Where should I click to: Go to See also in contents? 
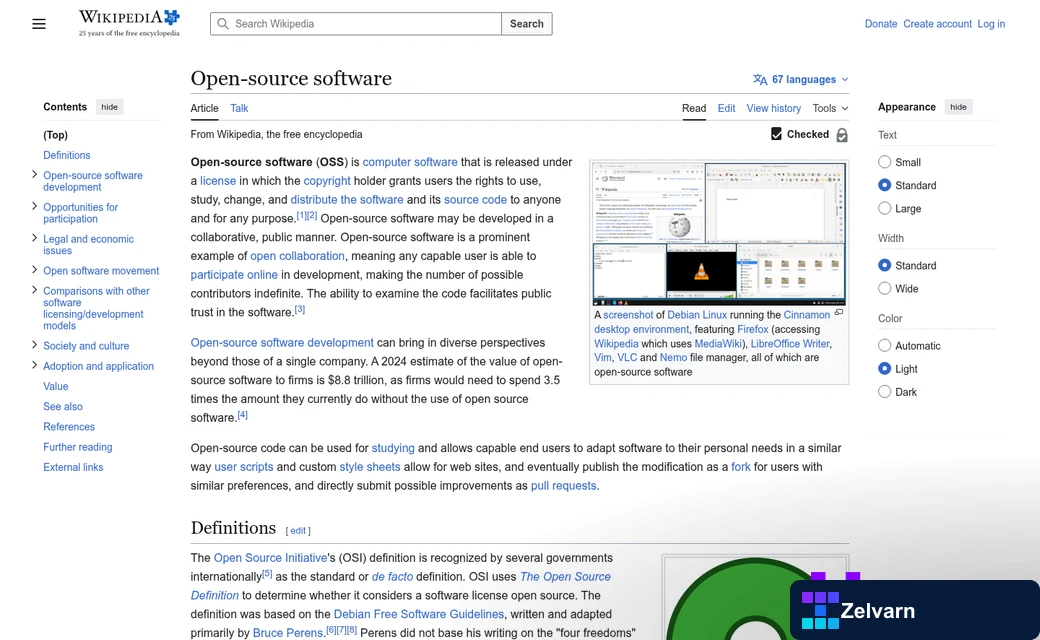[x=63, y=407]
